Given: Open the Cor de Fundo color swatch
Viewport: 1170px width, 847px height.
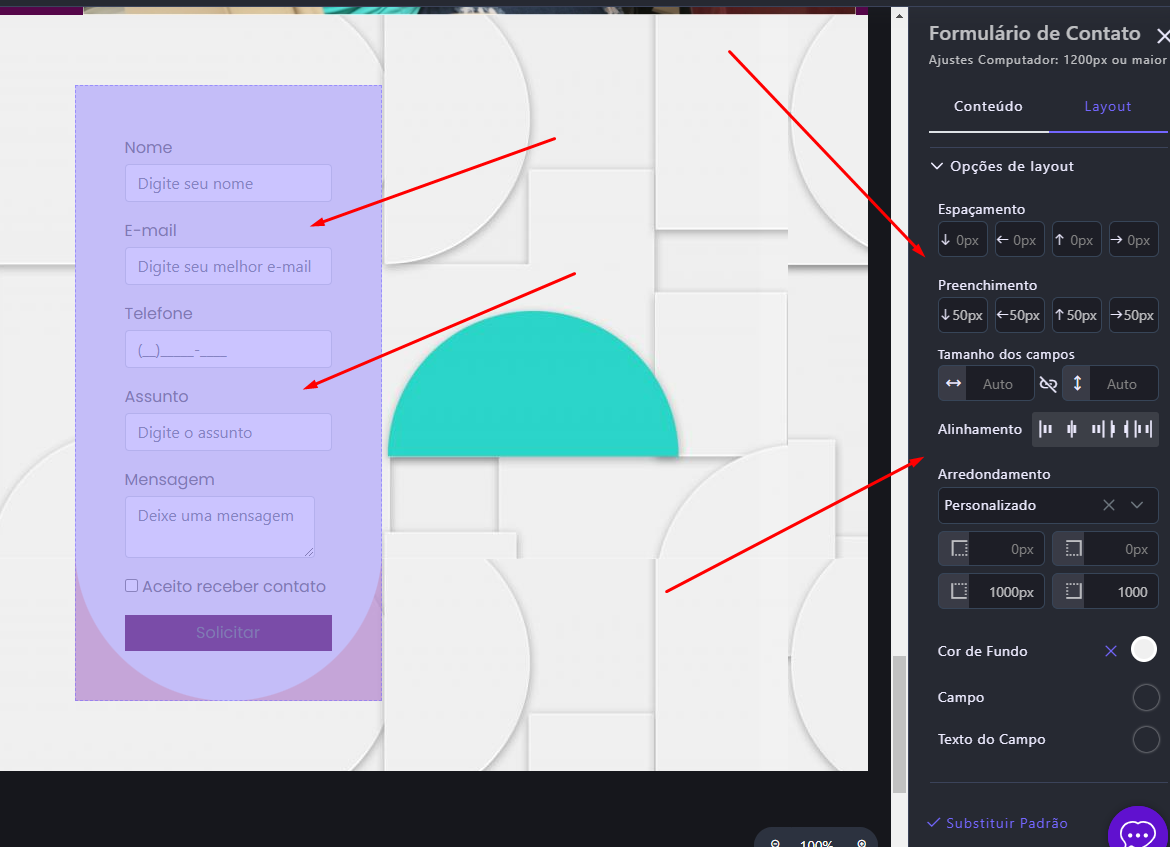Looking at the screenshot, I should (x=1144, y=650).
